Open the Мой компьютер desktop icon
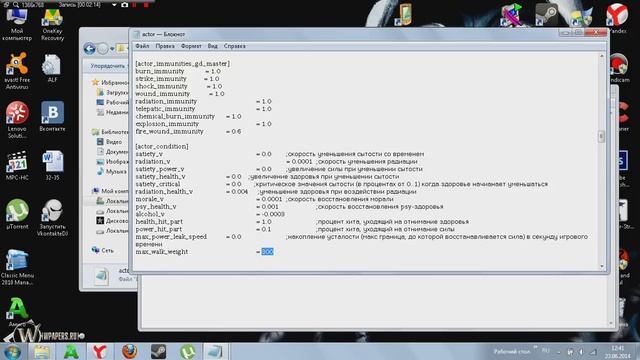The image size is (640, 360). [x=17, y=25]
